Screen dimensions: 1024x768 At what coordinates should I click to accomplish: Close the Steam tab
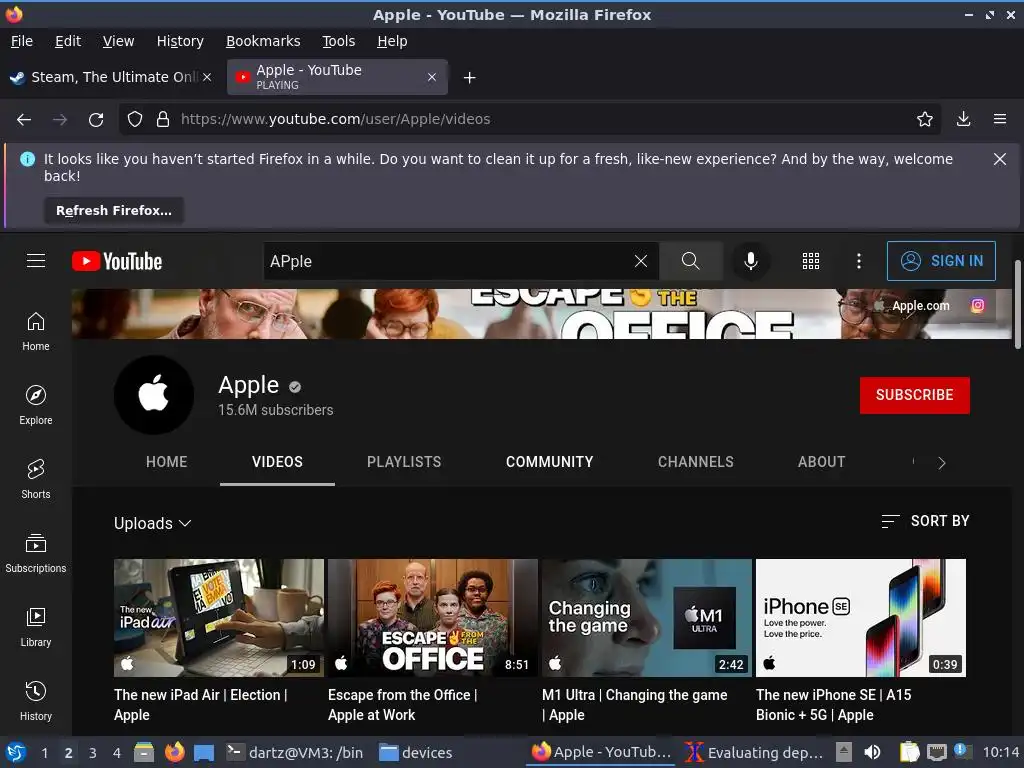tap(207, 77)
